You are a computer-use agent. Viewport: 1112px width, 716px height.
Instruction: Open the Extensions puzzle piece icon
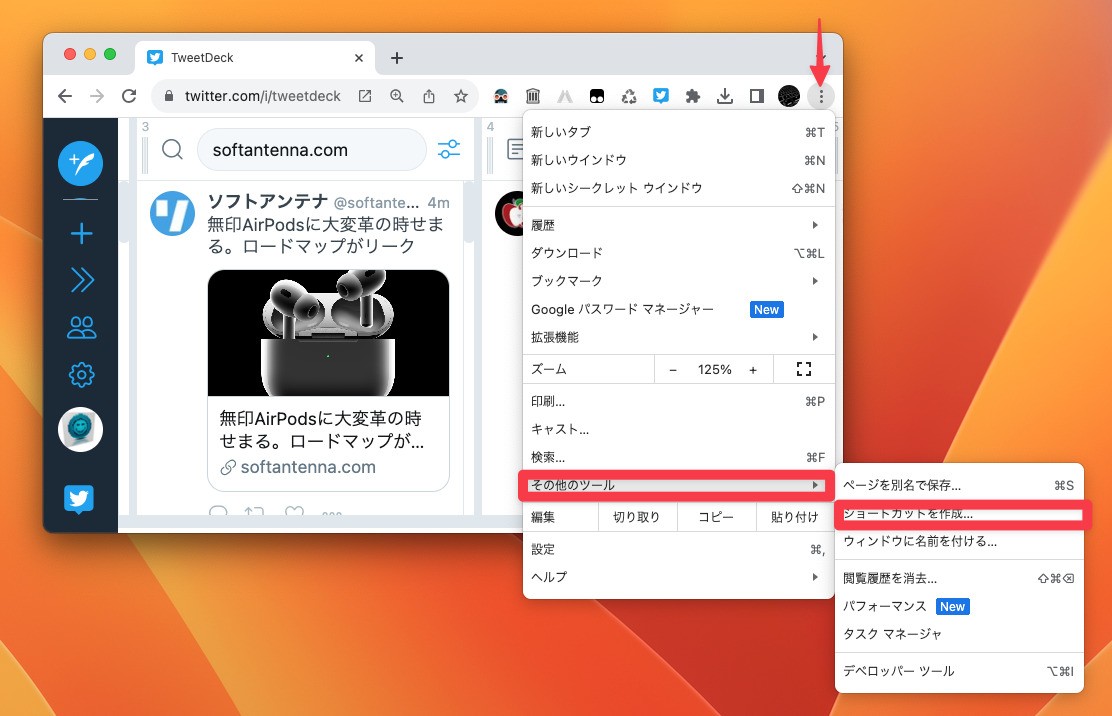click(x=693, y=95)
